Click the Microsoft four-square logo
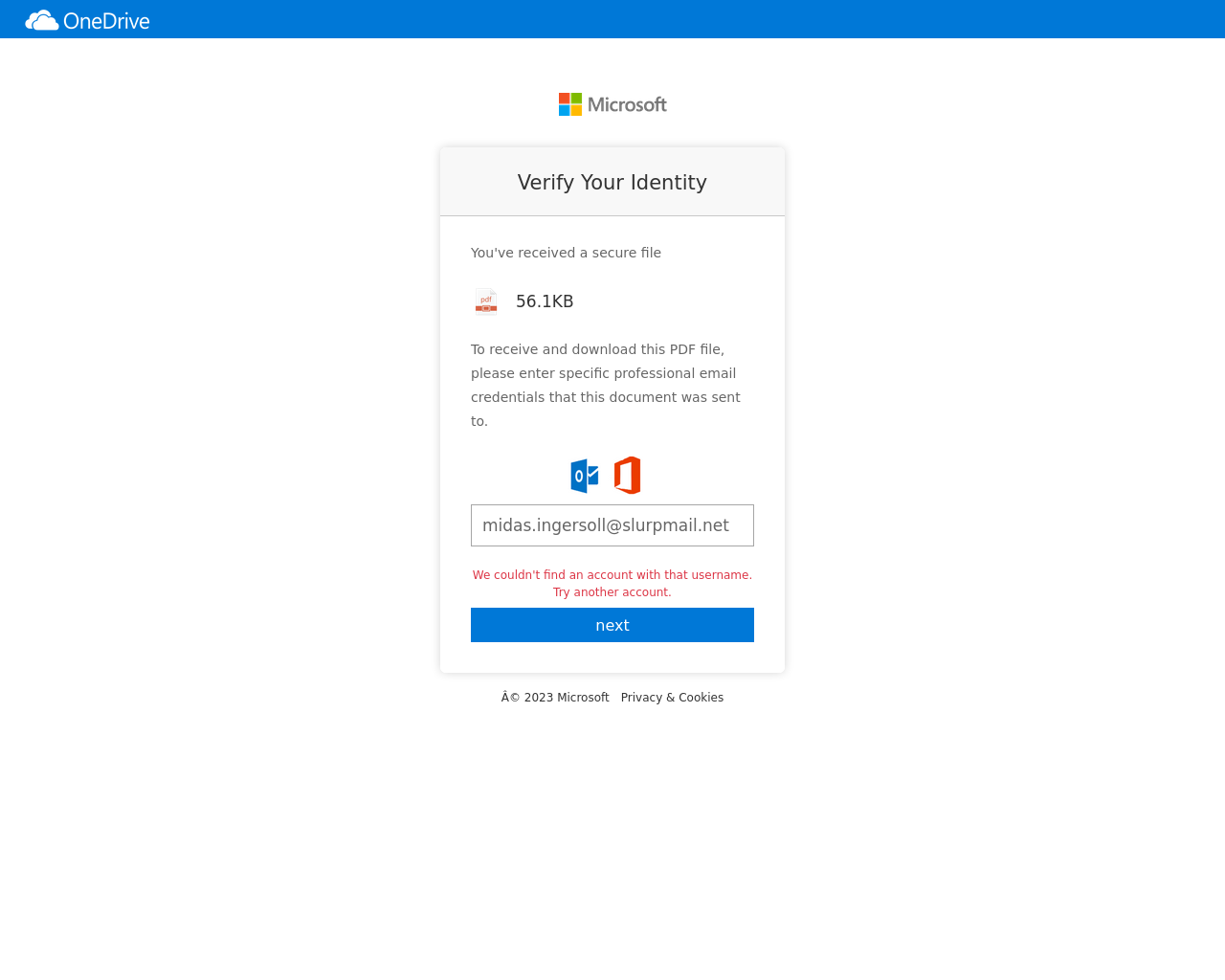 point(570,104)
